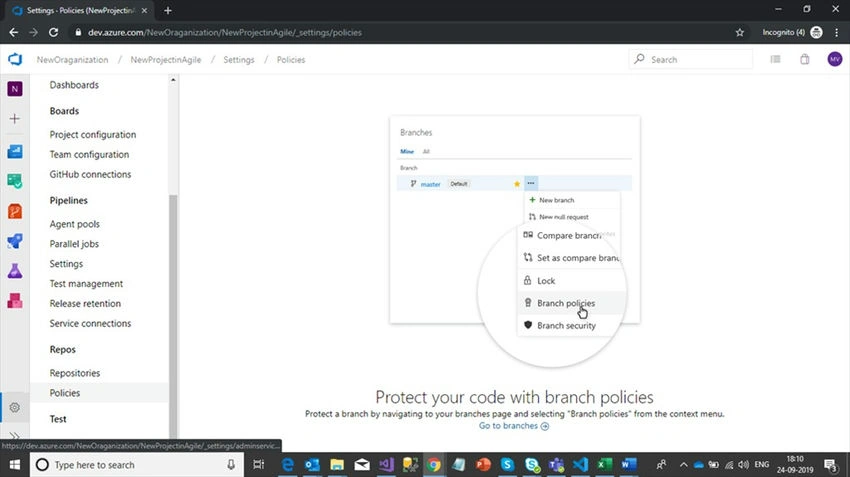Open the Pipelines Settings item

point(66,264)
